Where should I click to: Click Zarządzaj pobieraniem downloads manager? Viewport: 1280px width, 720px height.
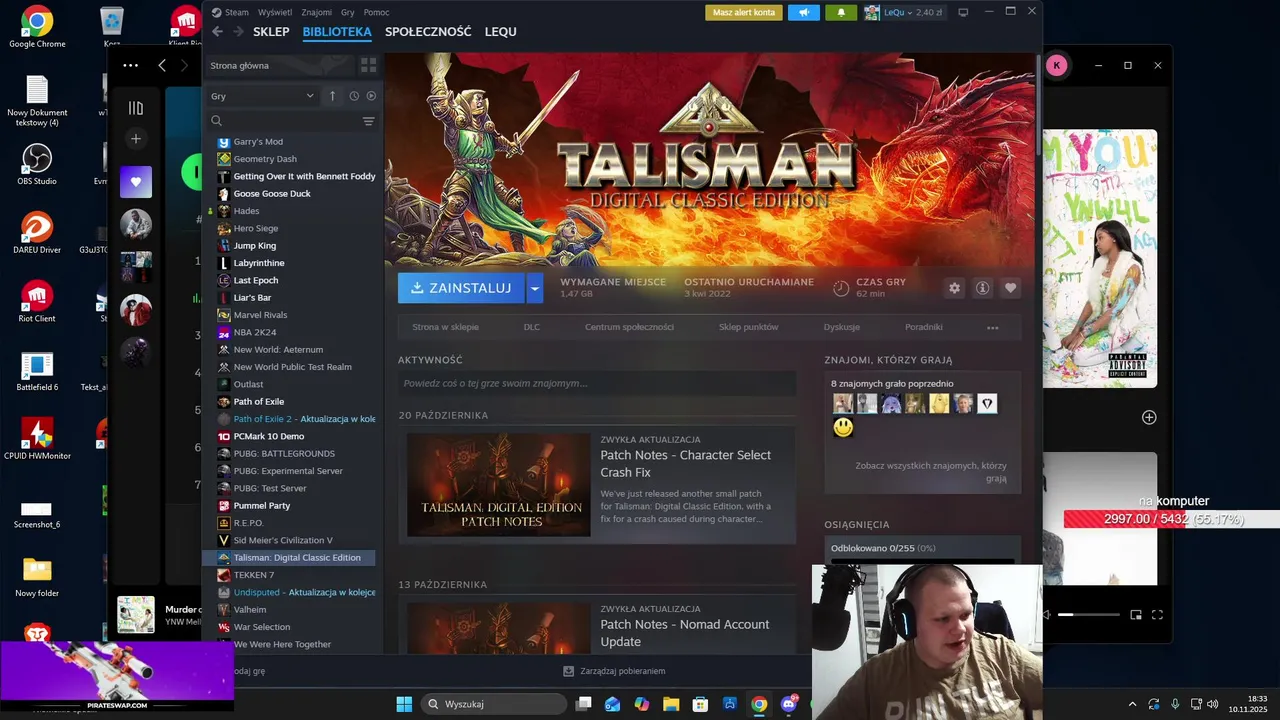coord(614,671)
